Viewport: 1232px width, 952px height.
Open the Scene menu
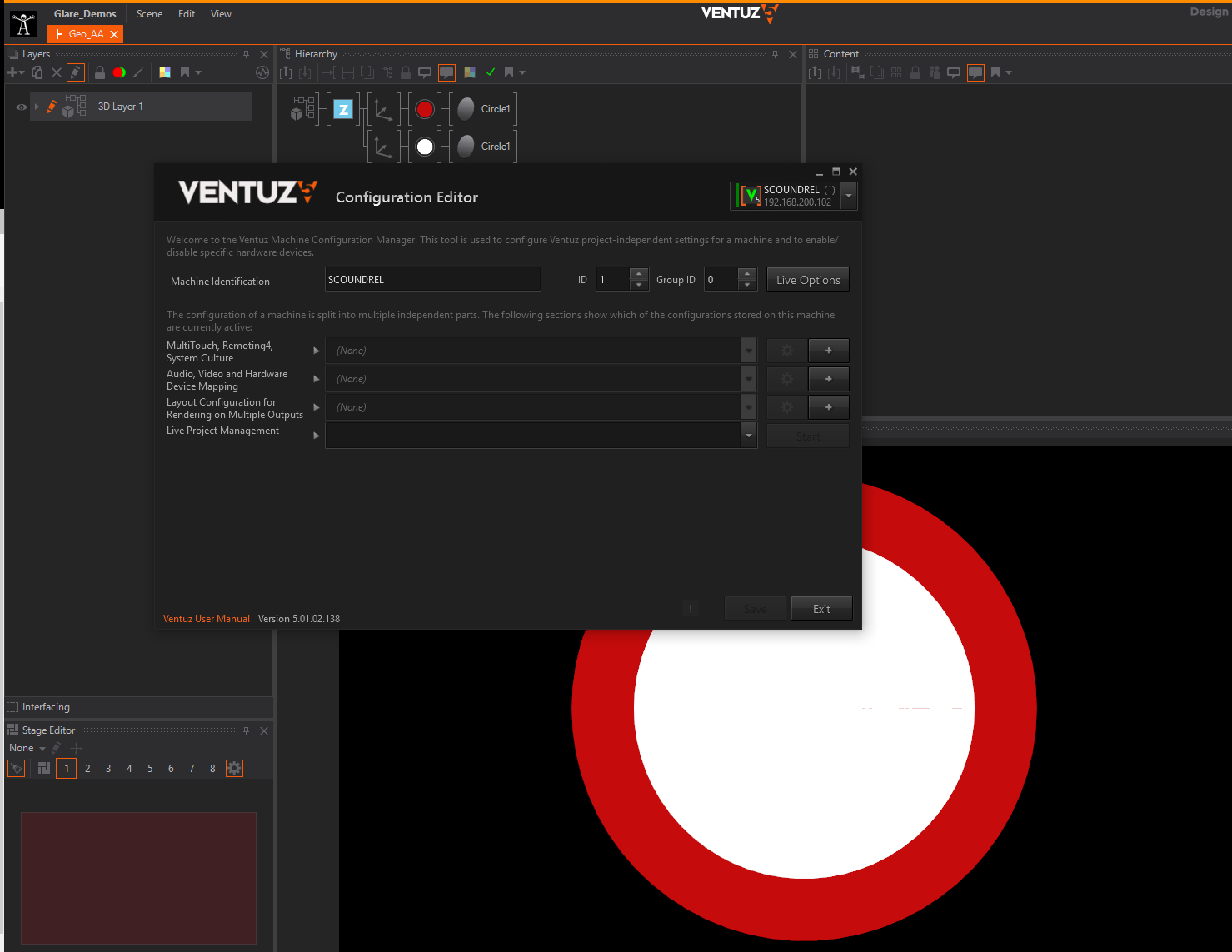[x=149, y=14]
